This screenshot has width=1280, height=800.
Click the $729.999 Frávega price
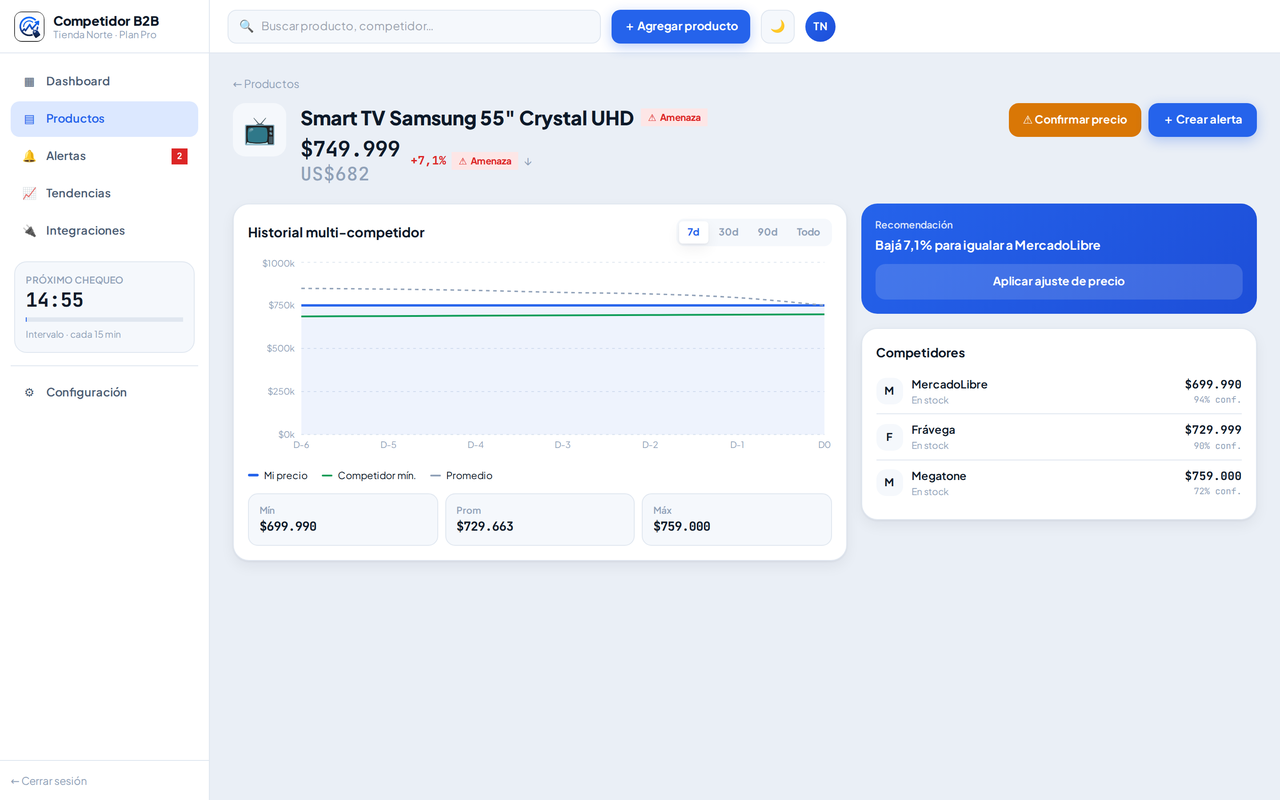pos(1213,430)
